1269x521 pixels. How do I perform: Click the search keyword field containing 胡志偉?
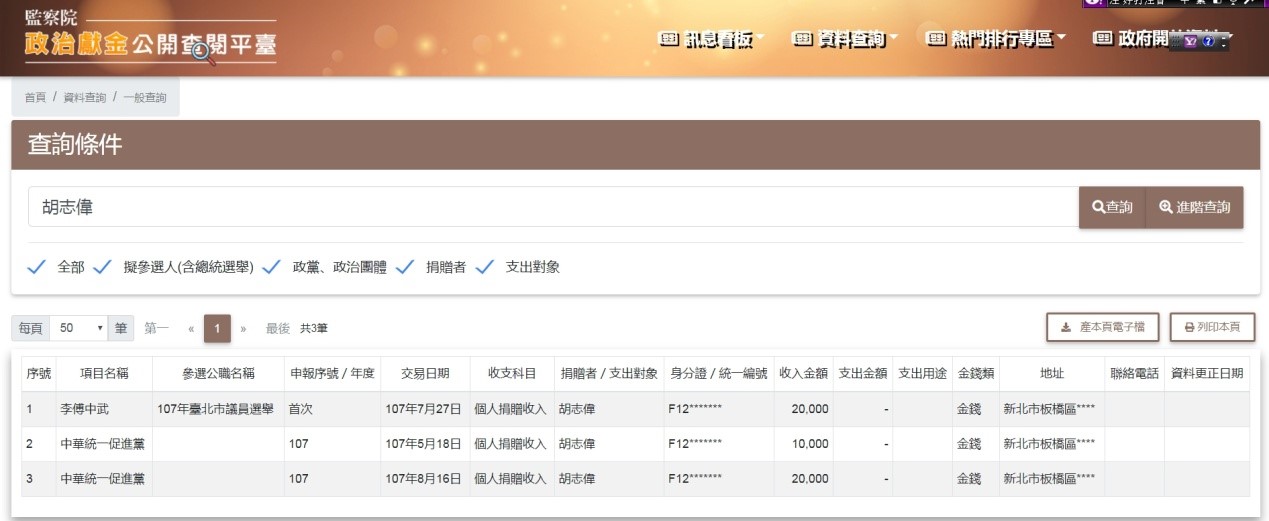[553, 207]
